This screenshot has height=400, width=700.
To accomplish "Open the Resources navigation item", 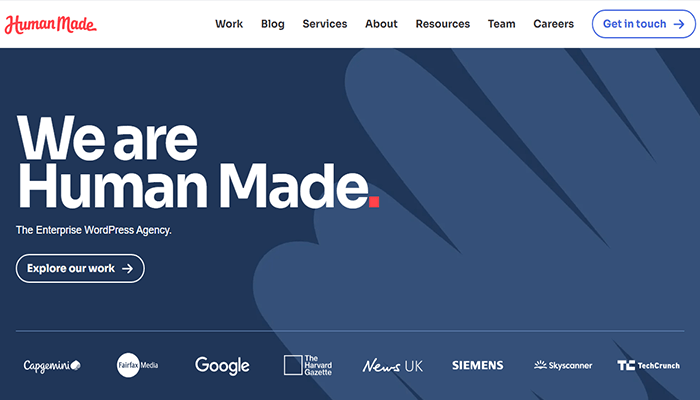I will pos(442,24).
